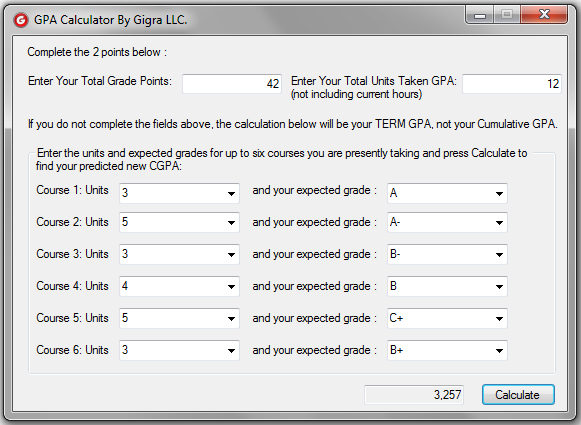Image resolution: width=581 pixels, height=425 pixels.
Task: Expand the Course 2 units combo box
Action: [x=179, y=222]
